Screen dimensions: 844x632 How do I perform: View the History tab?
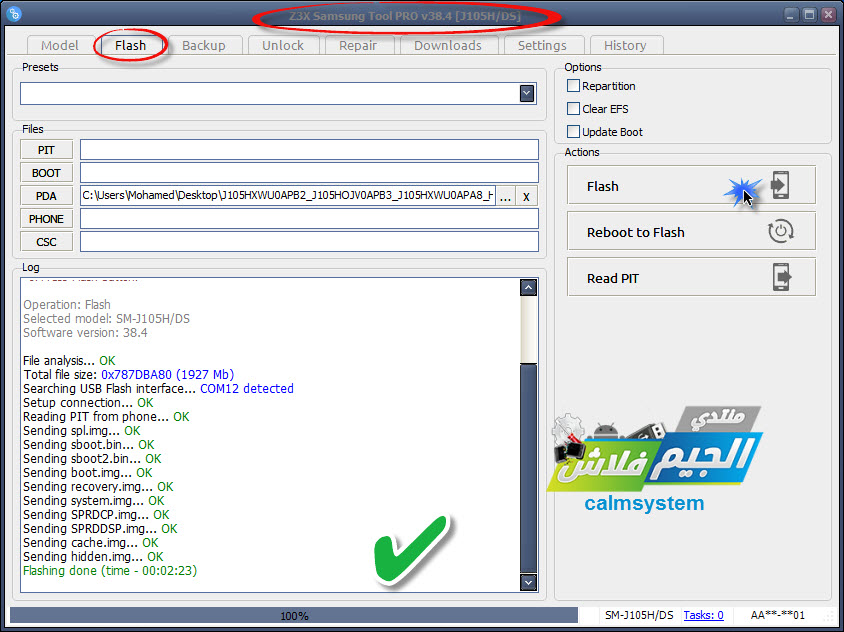pyautogui.click(x=625, y=45)
